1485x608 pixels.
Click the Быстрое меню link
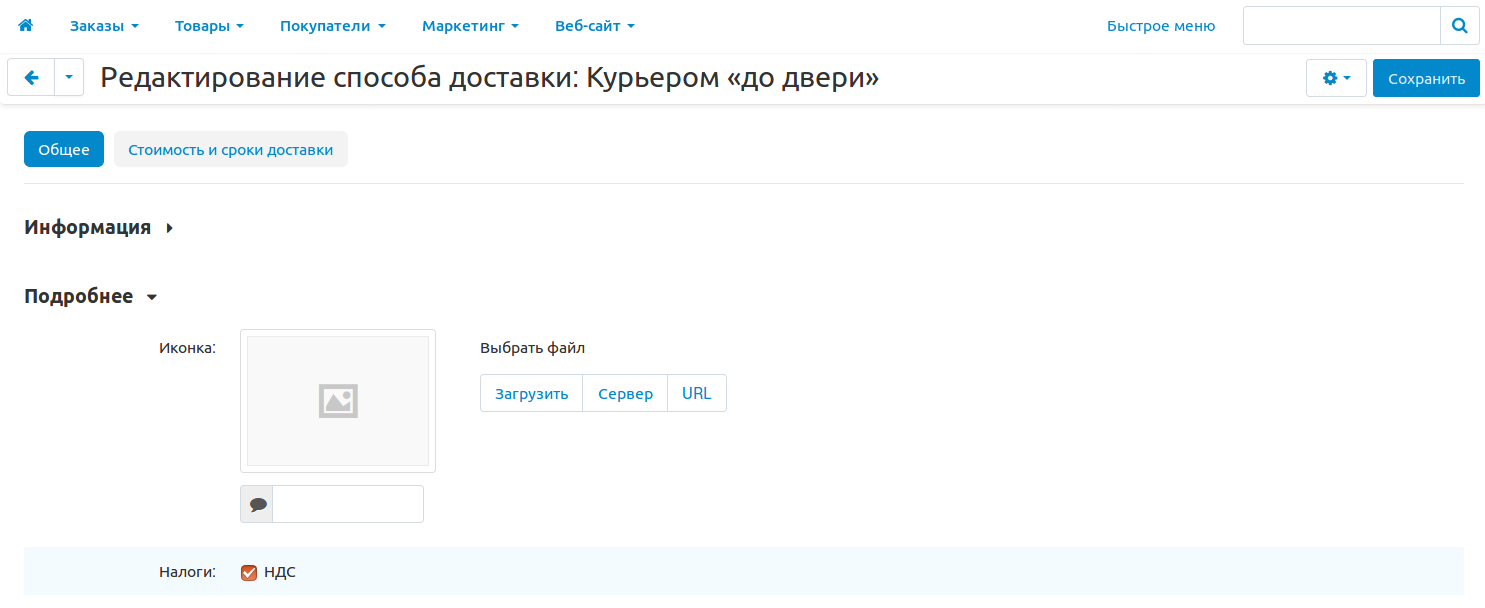tap(1160, 26)
